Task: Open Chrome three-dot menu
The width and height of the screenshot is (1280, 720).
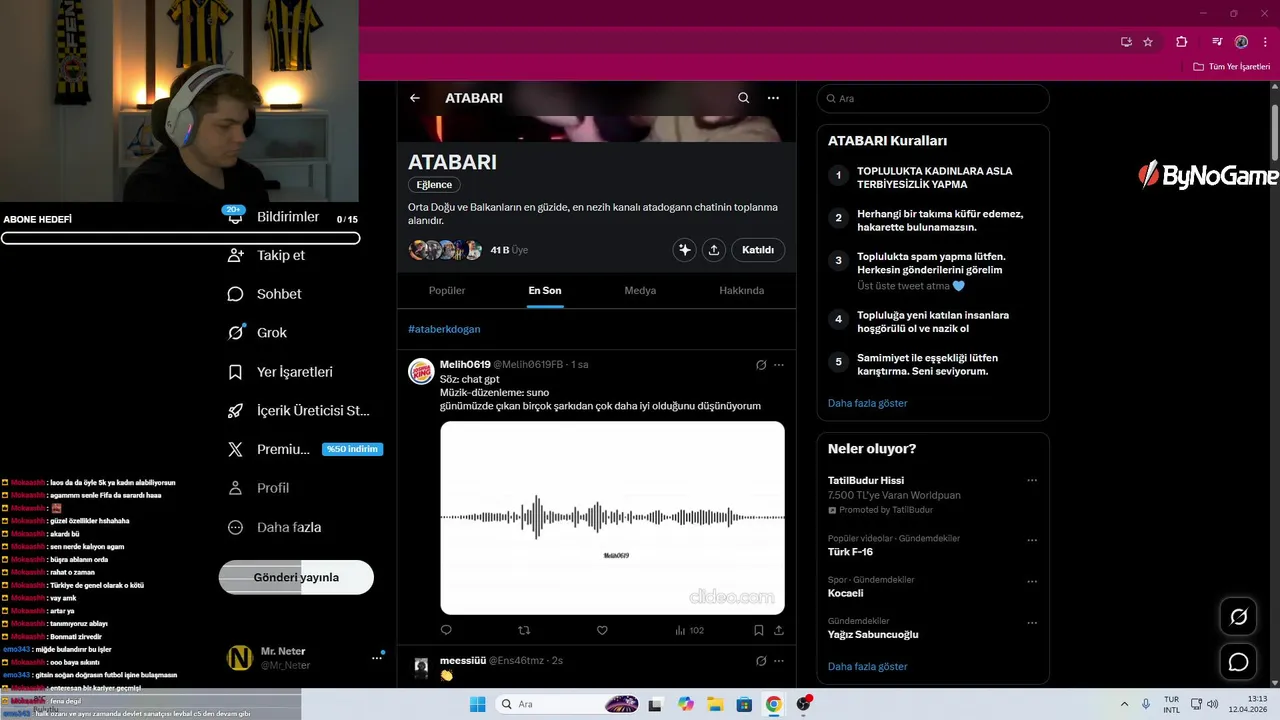Action: click(1265, 42)
